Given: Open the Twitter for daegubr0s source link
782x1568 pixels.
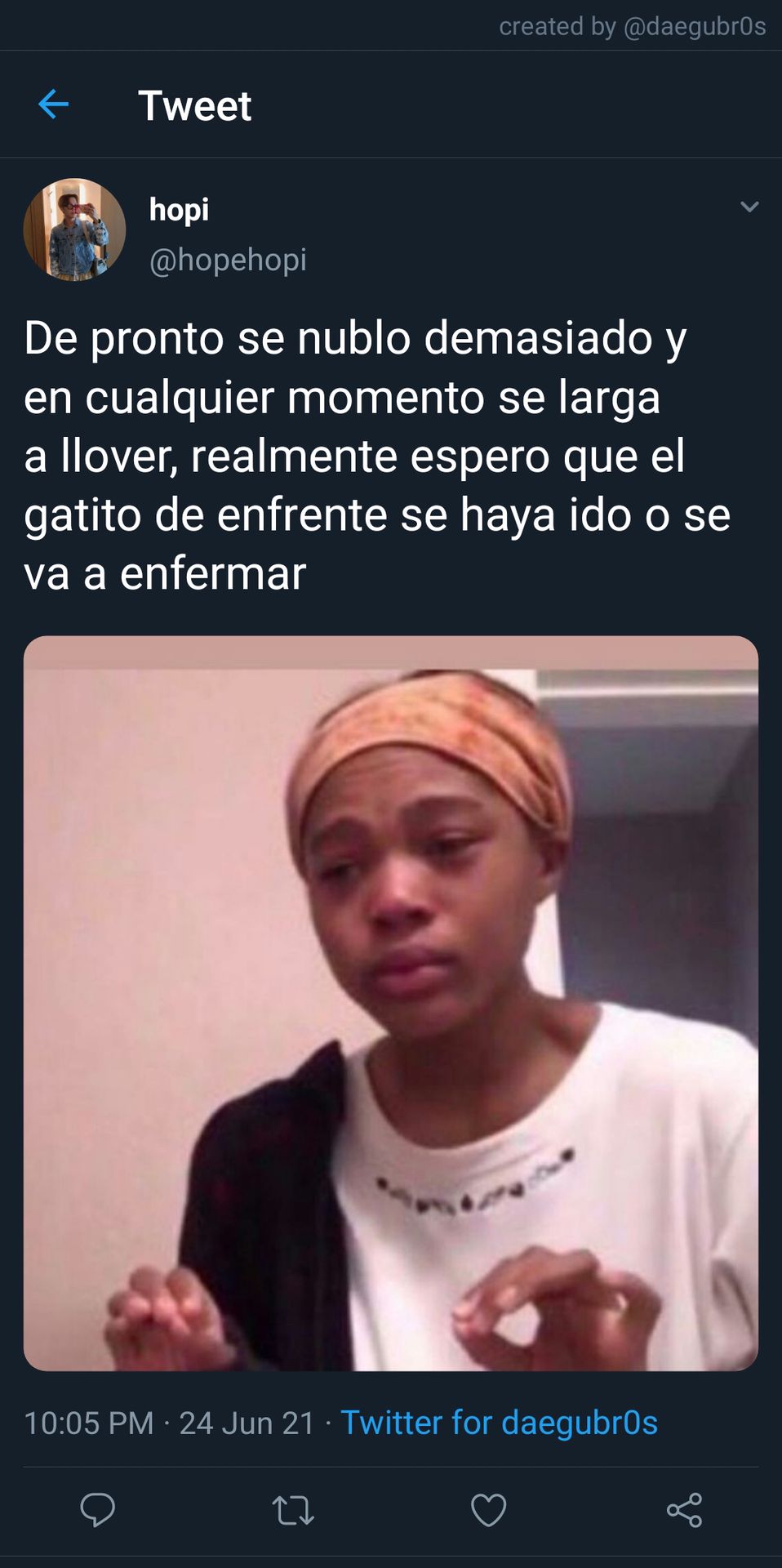Looking at the screenshot, I should click(x=499, y=1423).
